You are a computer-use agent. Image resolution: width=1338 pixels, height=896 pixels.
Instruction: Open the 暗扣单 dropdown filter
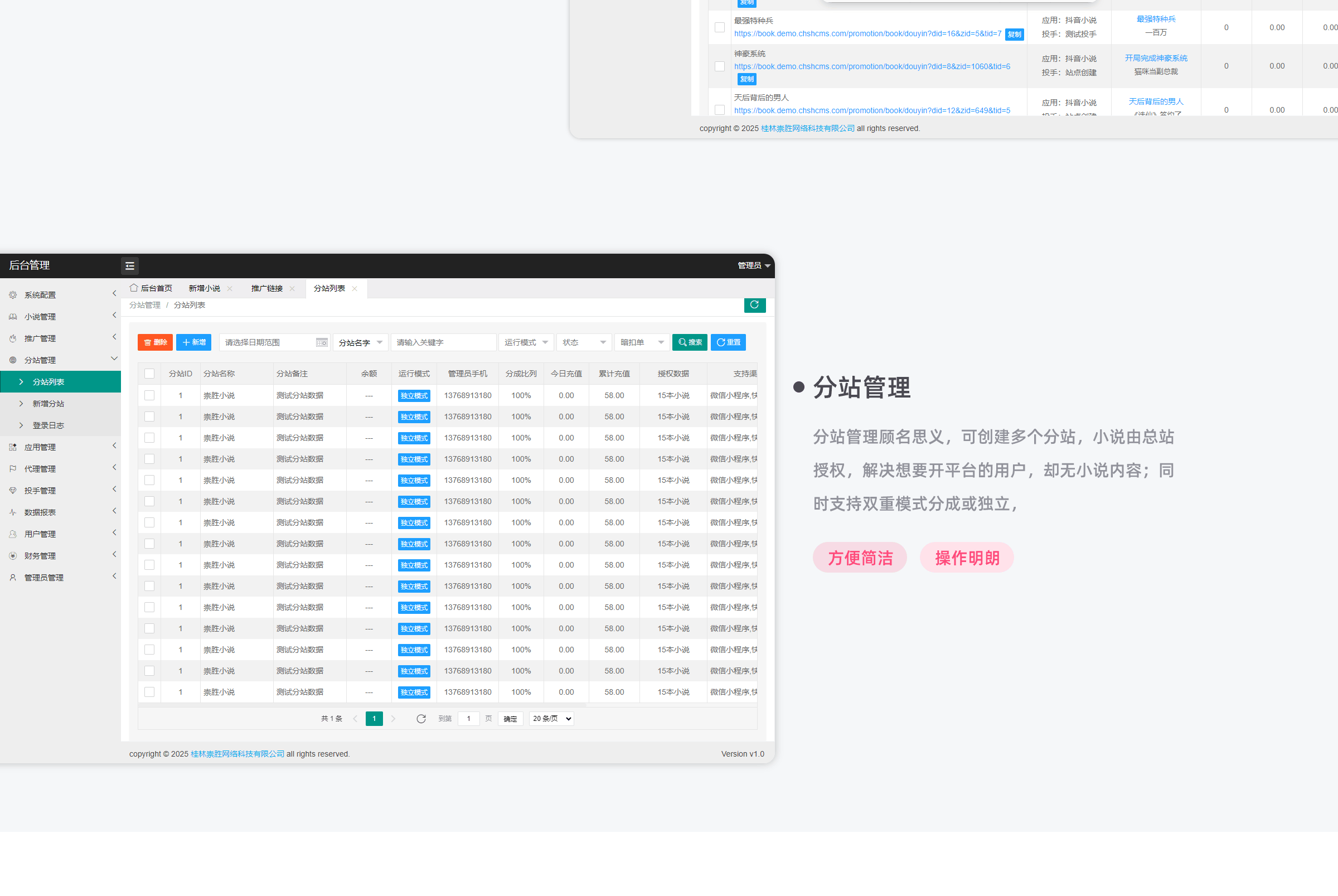point(642,342)
